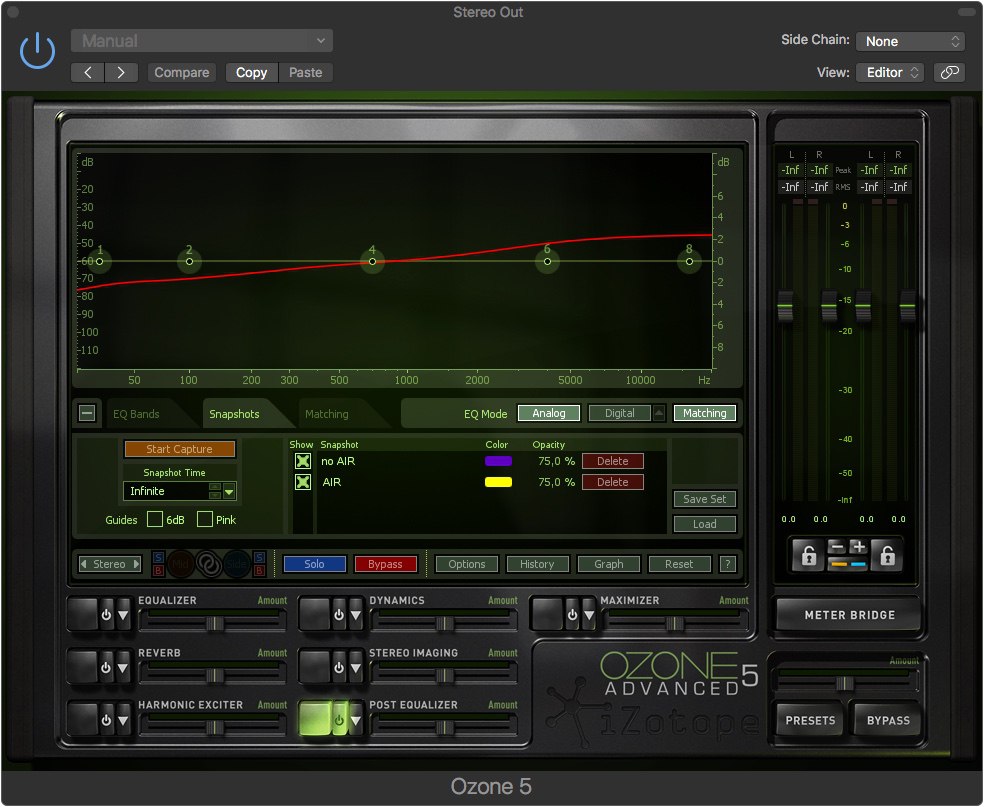Viewport: 984px width, 807px height.
Task: Power on the Equalizer module
Action: click(106, 614)
